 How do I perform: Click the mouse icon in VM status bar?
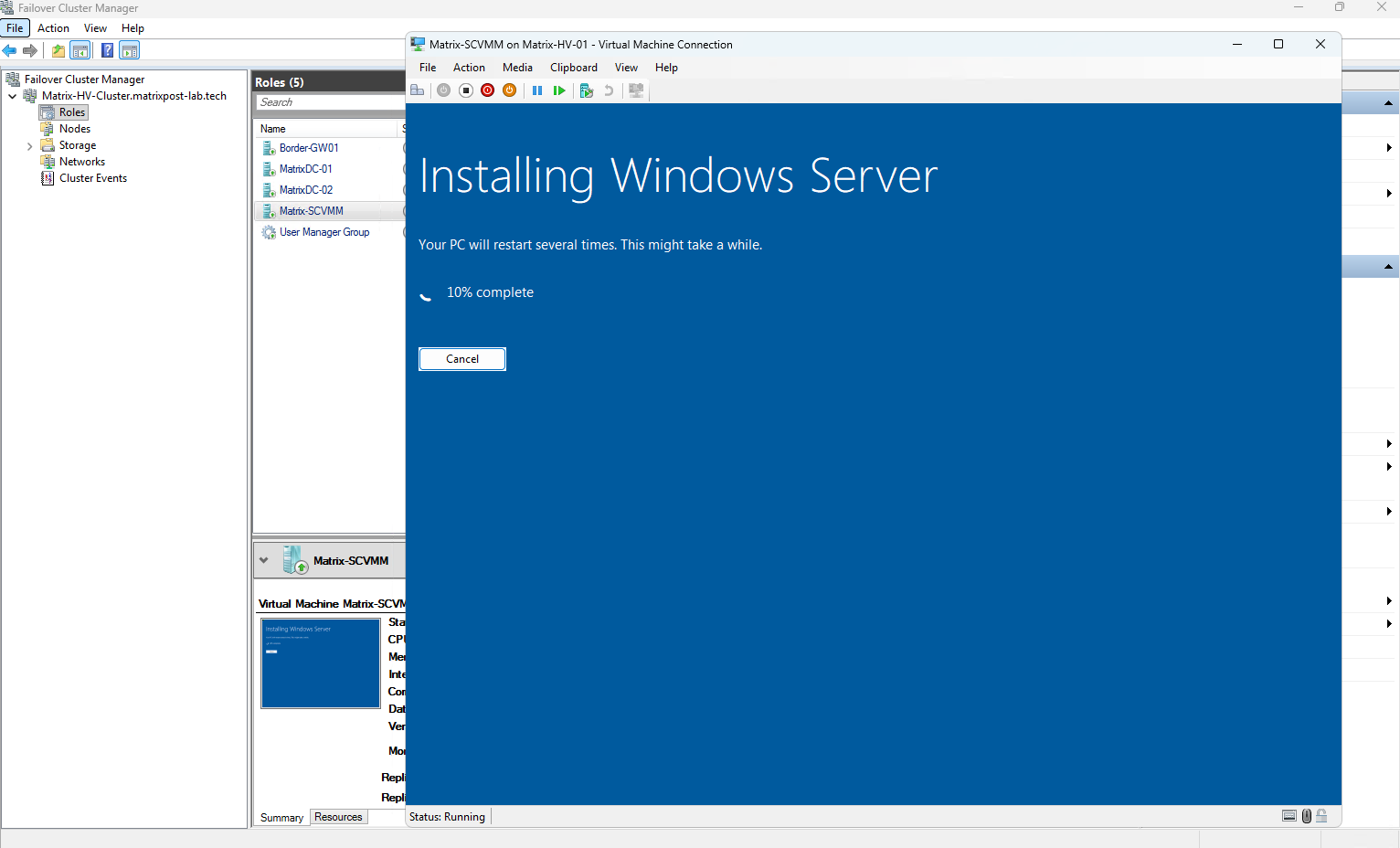click(1307, 816)
